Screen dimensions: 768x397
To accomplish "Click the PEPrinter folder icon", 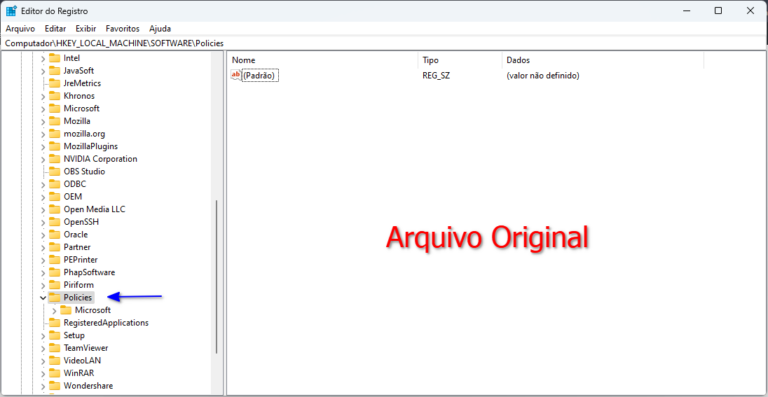I will [54, 259].
